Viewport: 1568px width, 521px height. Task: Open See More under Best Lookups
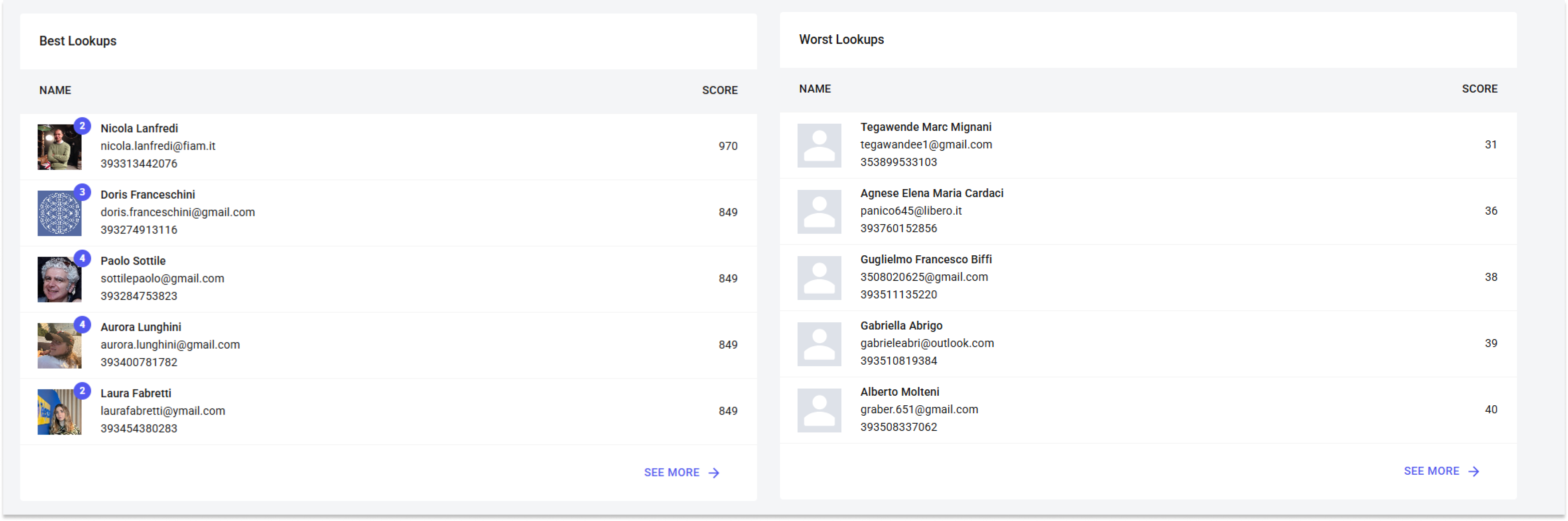[672, 473]
